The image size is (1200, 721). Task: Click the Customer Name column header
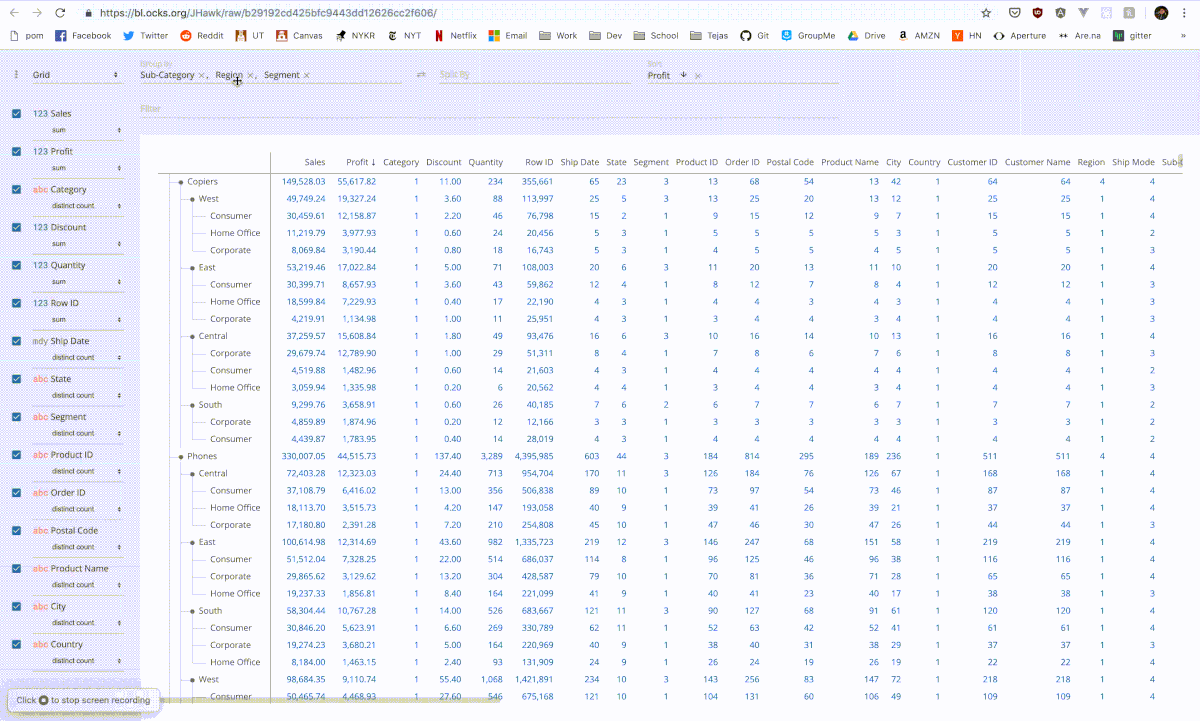[x=1037, y=162]
